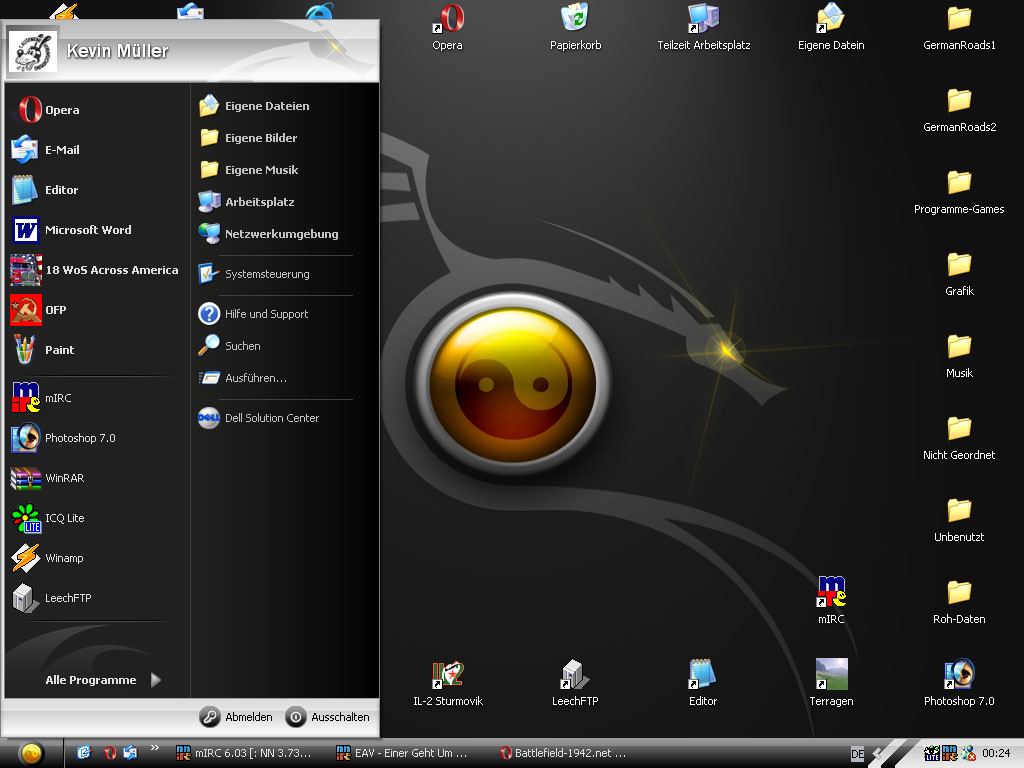Open Eigene Dateien in the Start menu
This screenshot has height=768, width=1024.
pos(255,106)
